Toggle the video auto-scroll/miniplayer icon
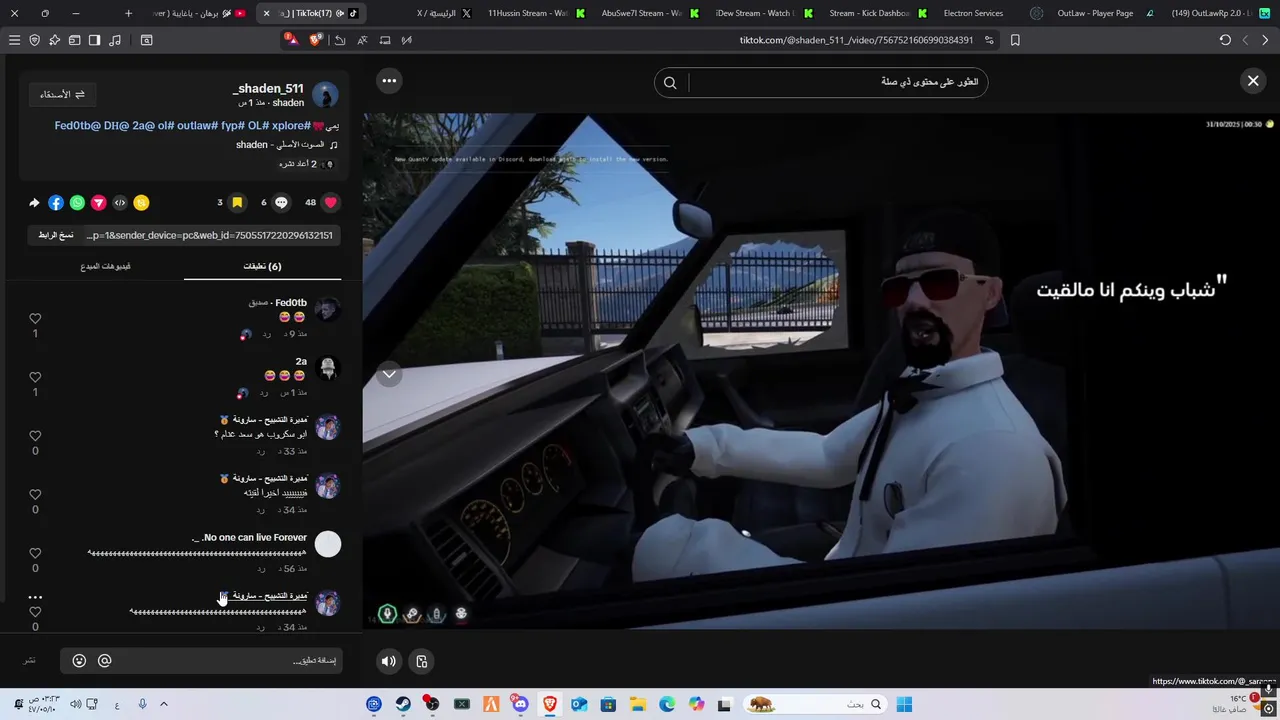 [x=422, y=661]
